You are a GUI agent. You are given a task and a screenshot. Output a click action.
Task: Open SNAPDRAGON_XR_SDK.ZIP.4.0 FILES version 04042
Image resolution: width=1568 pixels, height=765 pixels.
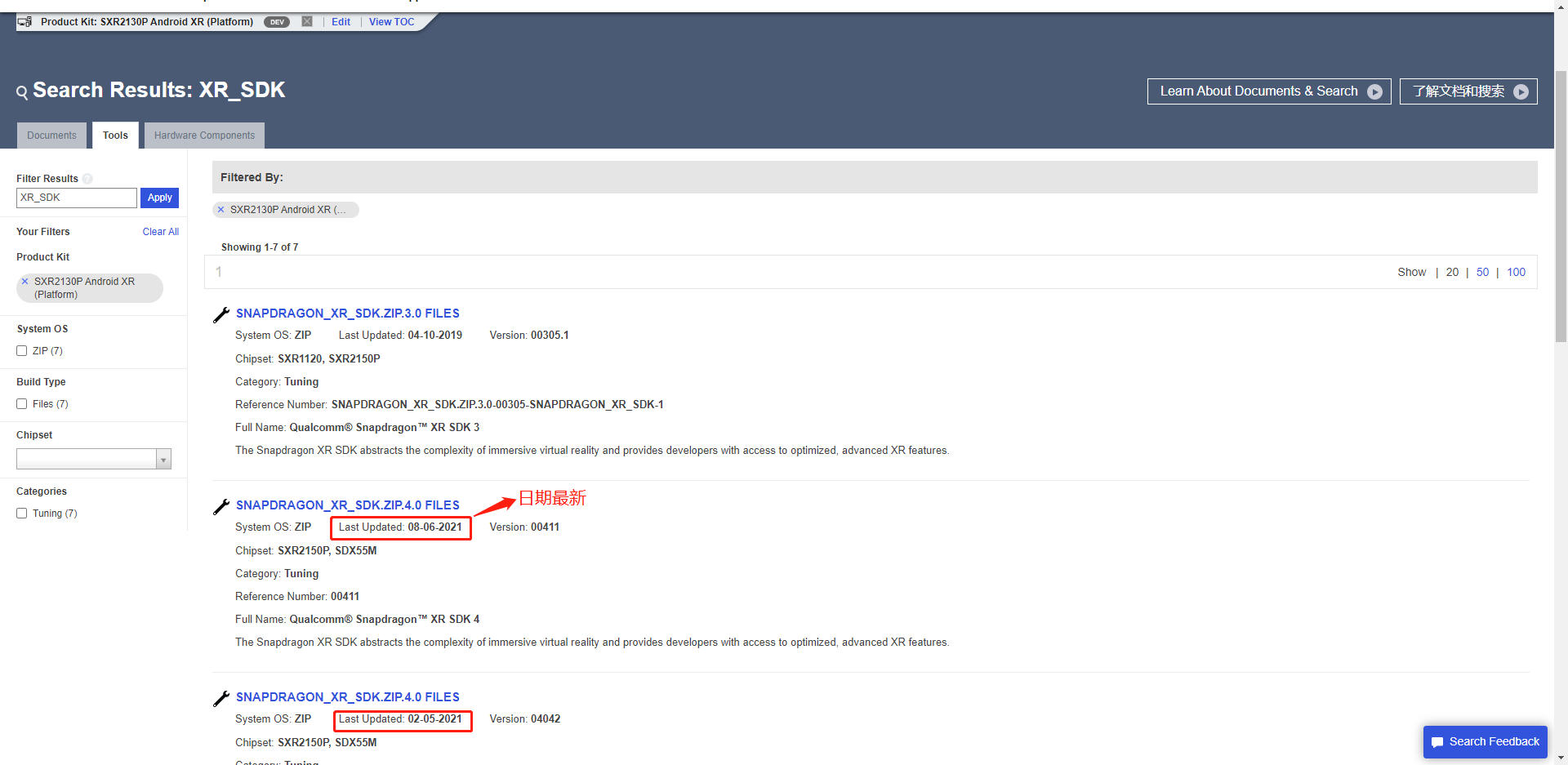coord(348,697)
